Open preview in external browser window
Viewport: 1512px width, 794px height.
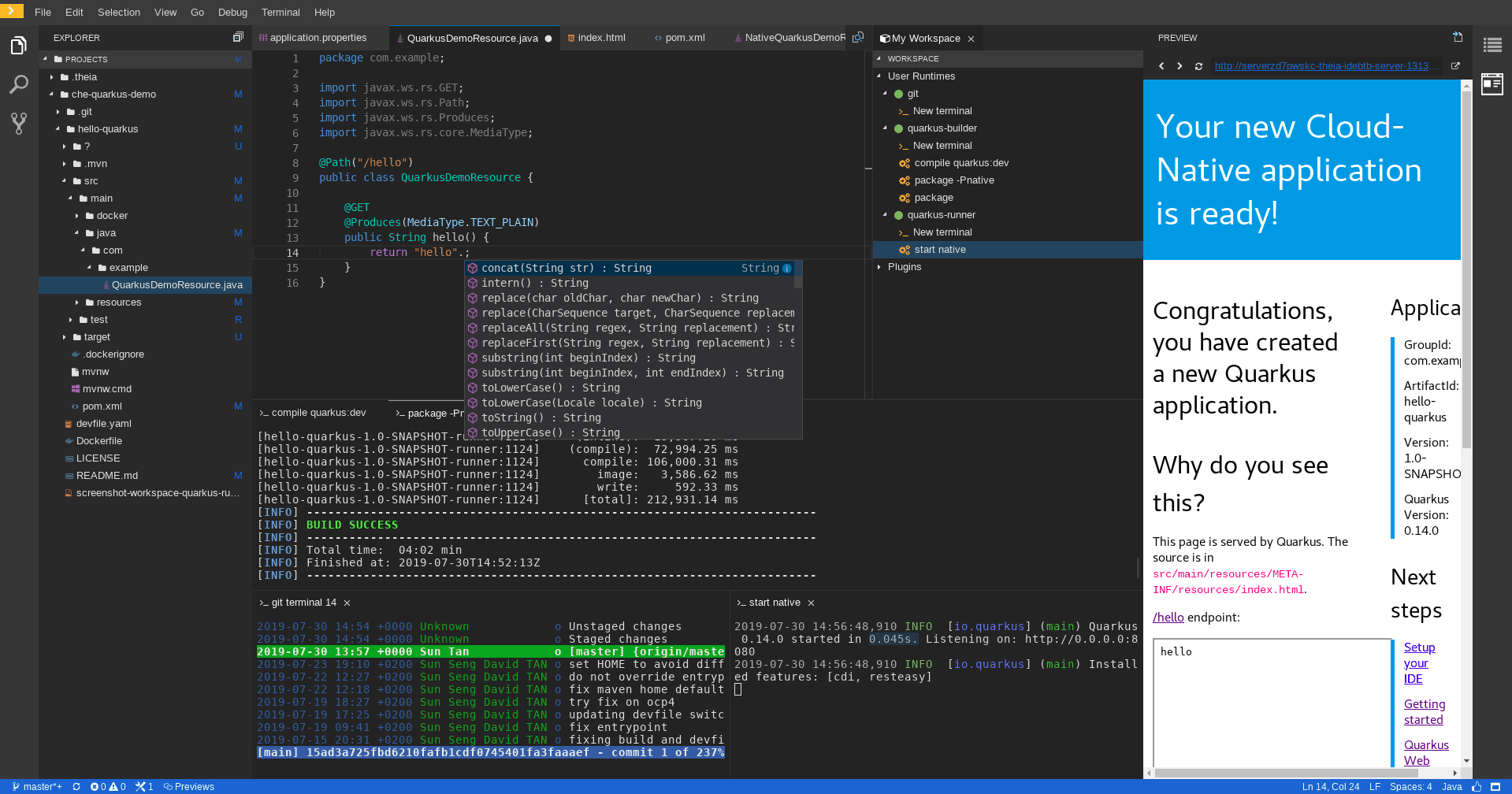click(1455, 66)
